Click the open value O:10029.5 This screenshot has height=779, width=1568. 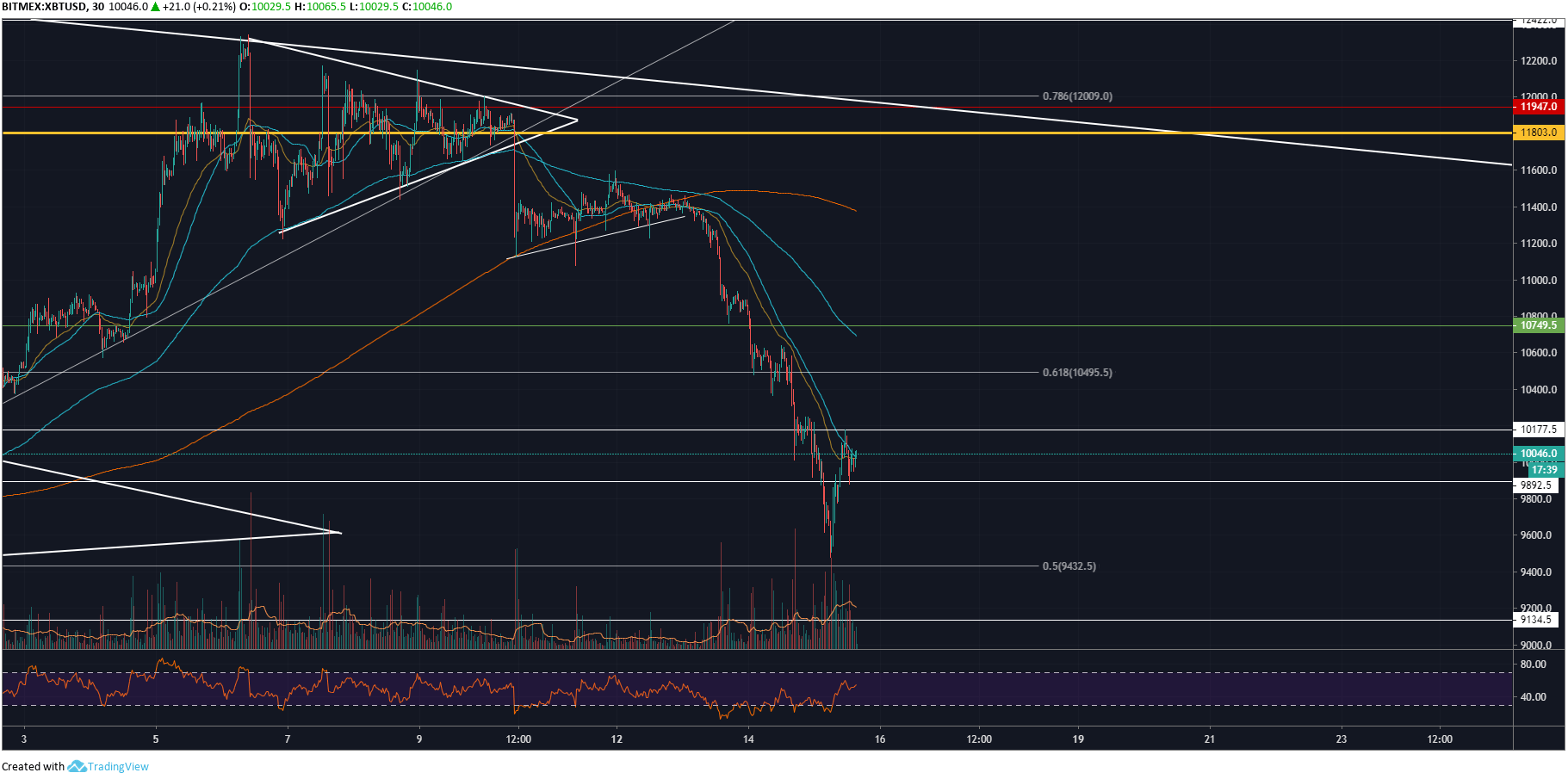point(265,7)
